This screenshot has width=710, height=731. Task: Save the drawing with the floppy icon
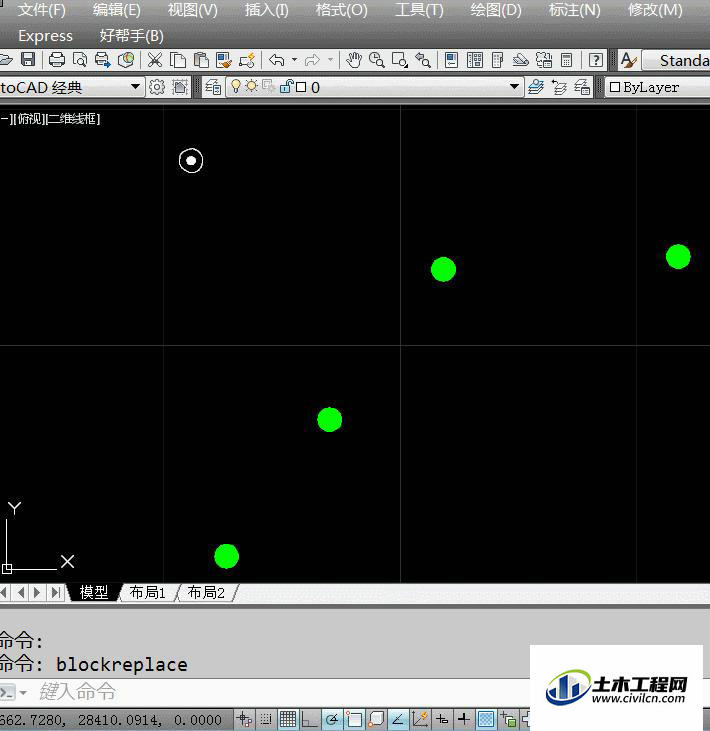tap(28, 60)
